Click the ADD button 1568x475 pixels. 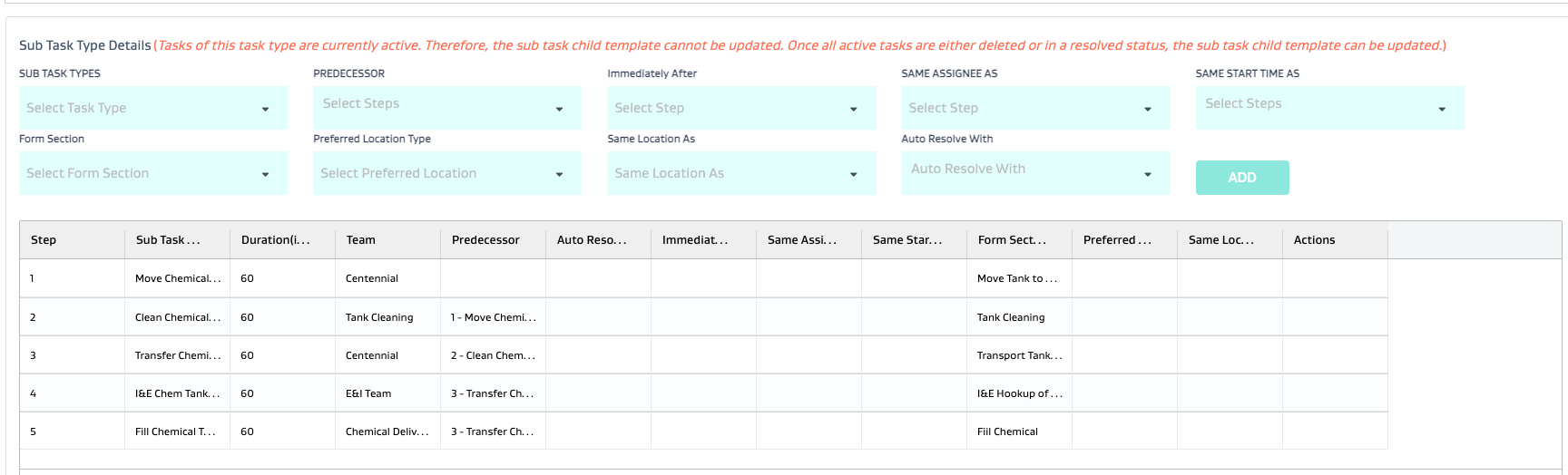1241,178
